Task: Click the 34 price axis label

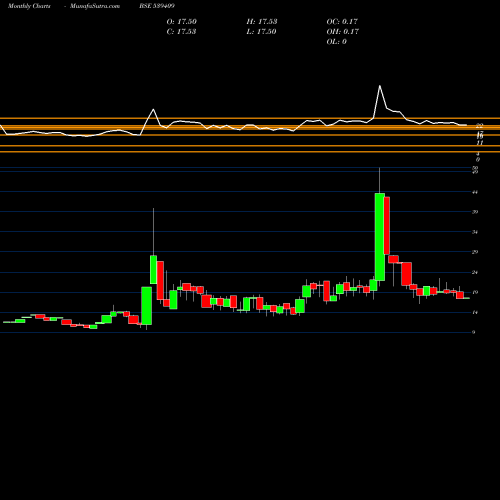Action: [x=475, y=232]
